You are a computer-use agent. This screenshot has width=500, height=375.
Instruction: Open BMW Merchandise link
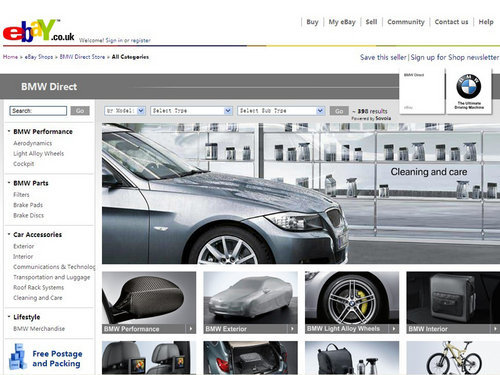point(39,329)
